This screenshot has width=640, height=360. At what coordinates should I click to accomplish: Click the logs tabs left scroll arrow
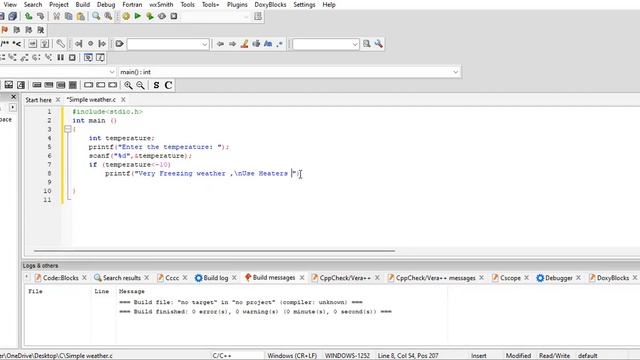coord(27,277)
